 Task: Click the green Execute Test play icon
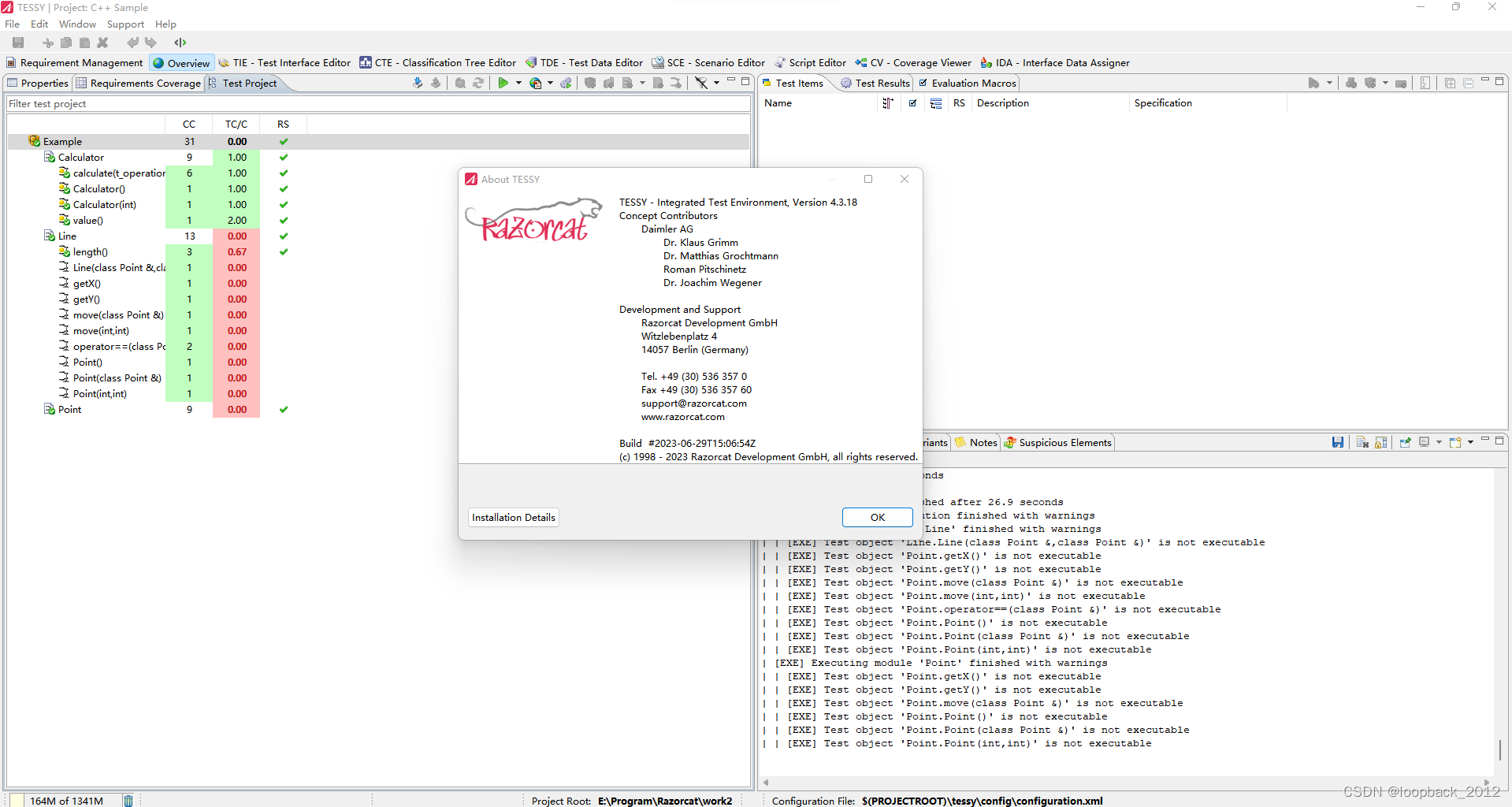503,83
